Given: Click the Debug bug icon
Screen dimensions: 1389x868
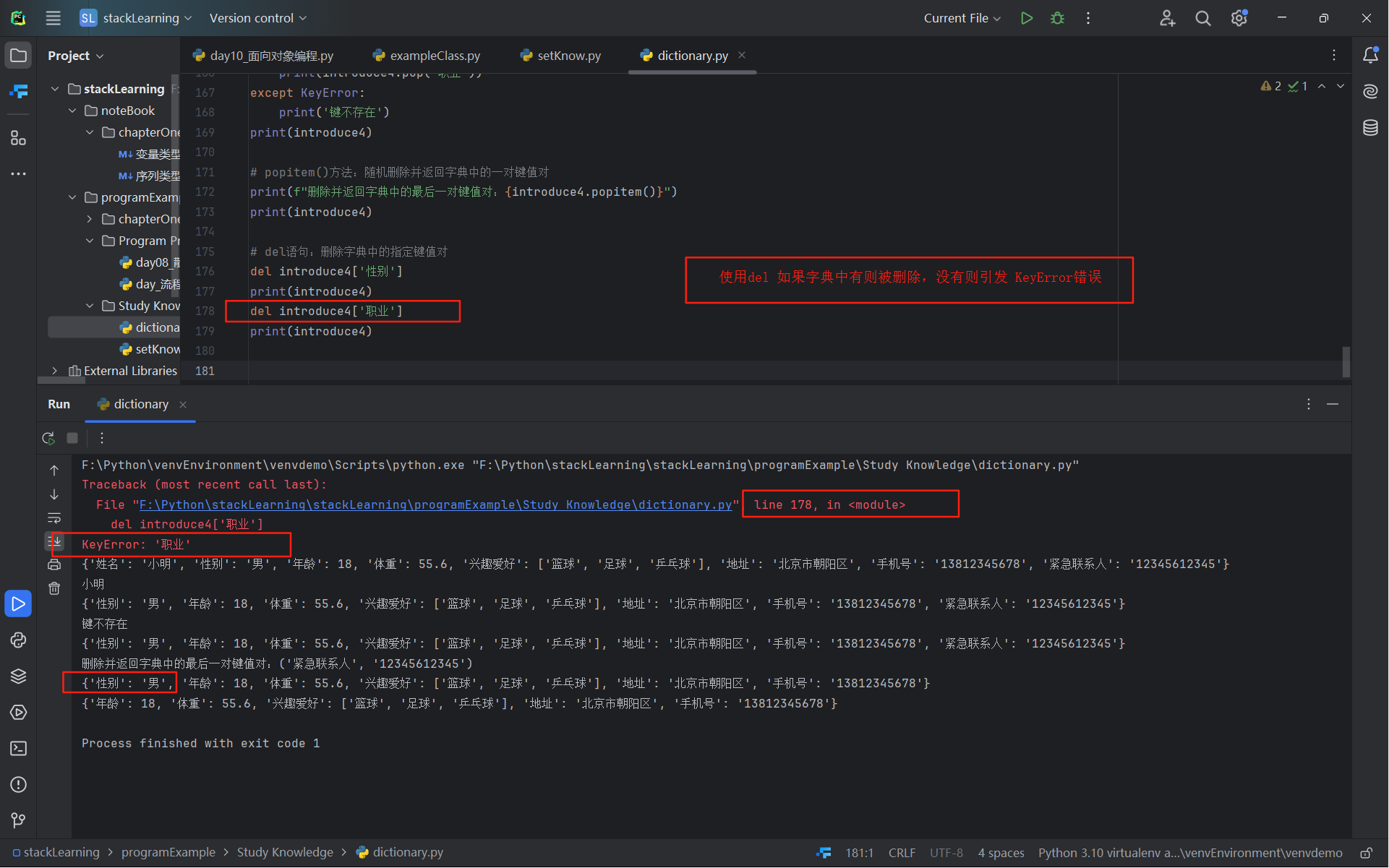Looking at the screenshot, I should point(1057,18).
